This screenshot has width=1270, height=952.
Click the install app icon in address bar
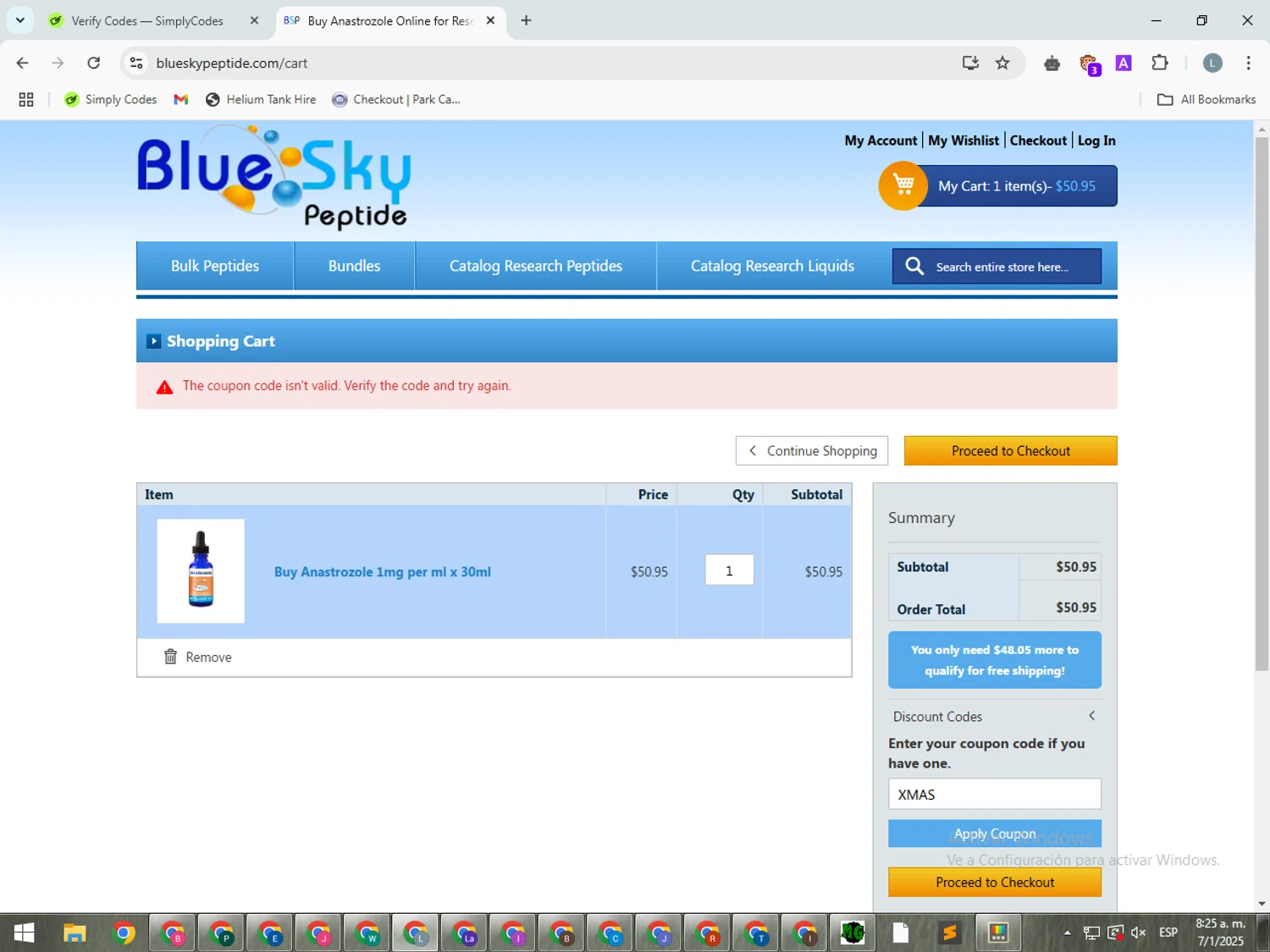pyautogui.click(x=970, y=63)
